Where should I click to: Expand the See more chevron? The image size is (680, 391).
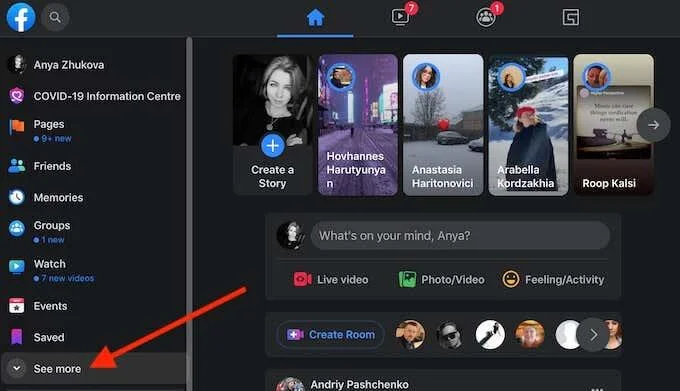pos(16,368)
